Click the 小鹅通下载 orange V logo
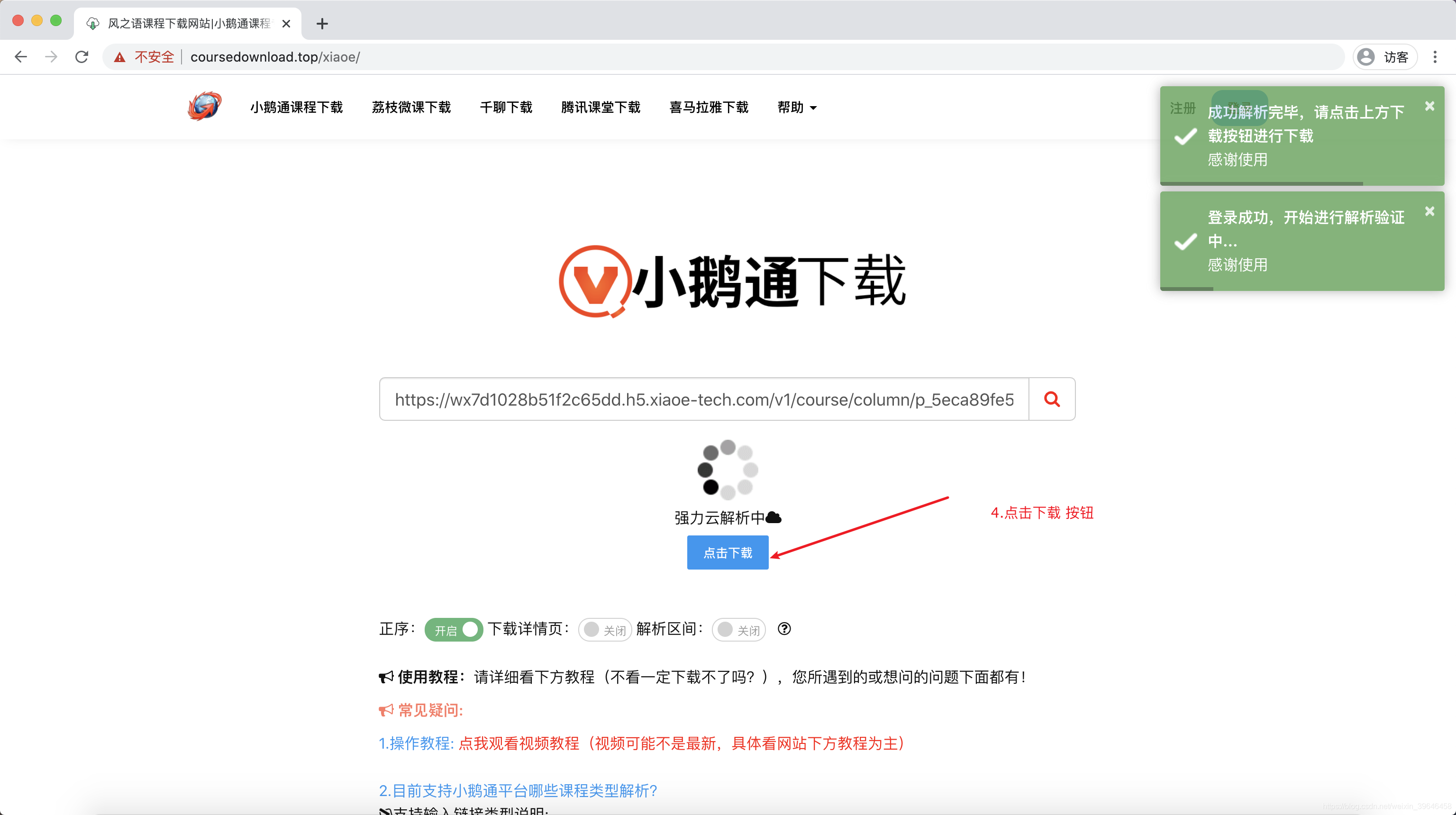This screenshot has height=815, width=1456. pos(595,281)
